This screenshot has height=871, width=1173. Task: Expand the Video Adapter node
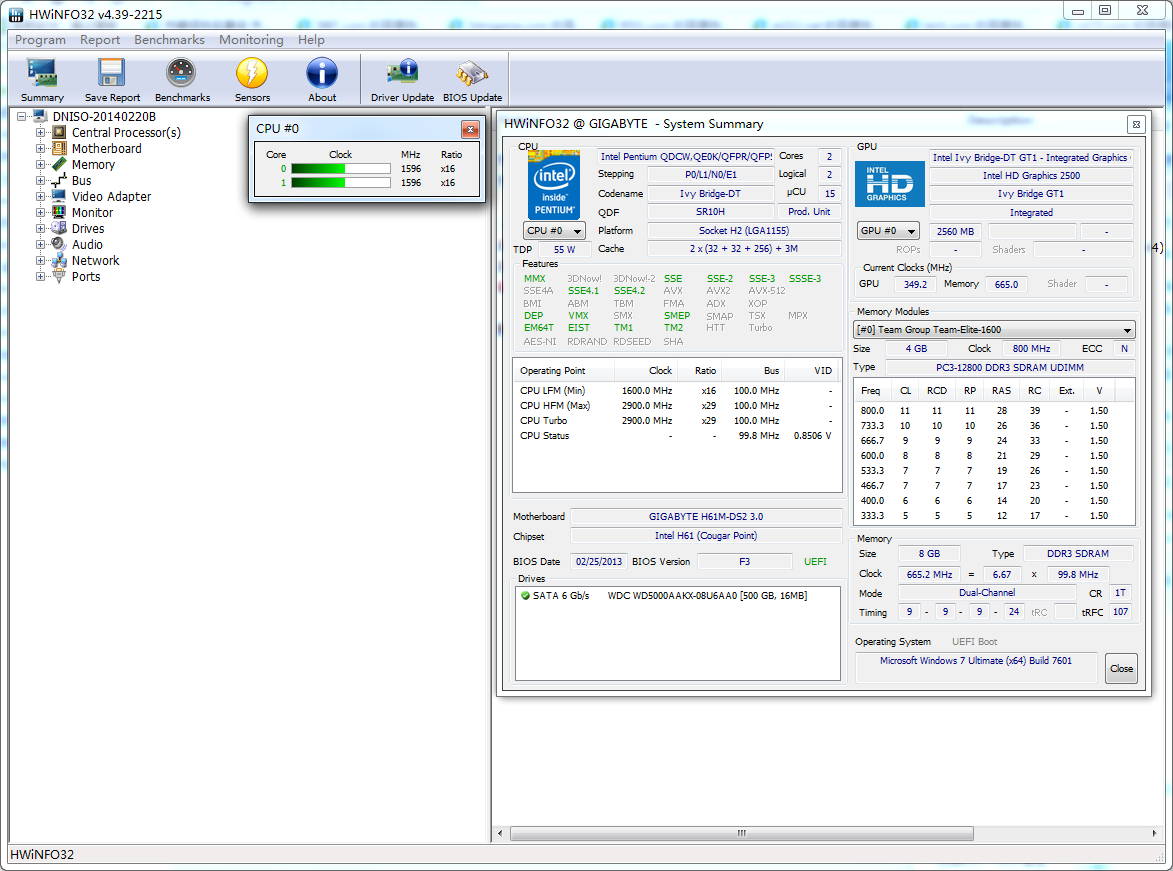click(x=40, y=196)
